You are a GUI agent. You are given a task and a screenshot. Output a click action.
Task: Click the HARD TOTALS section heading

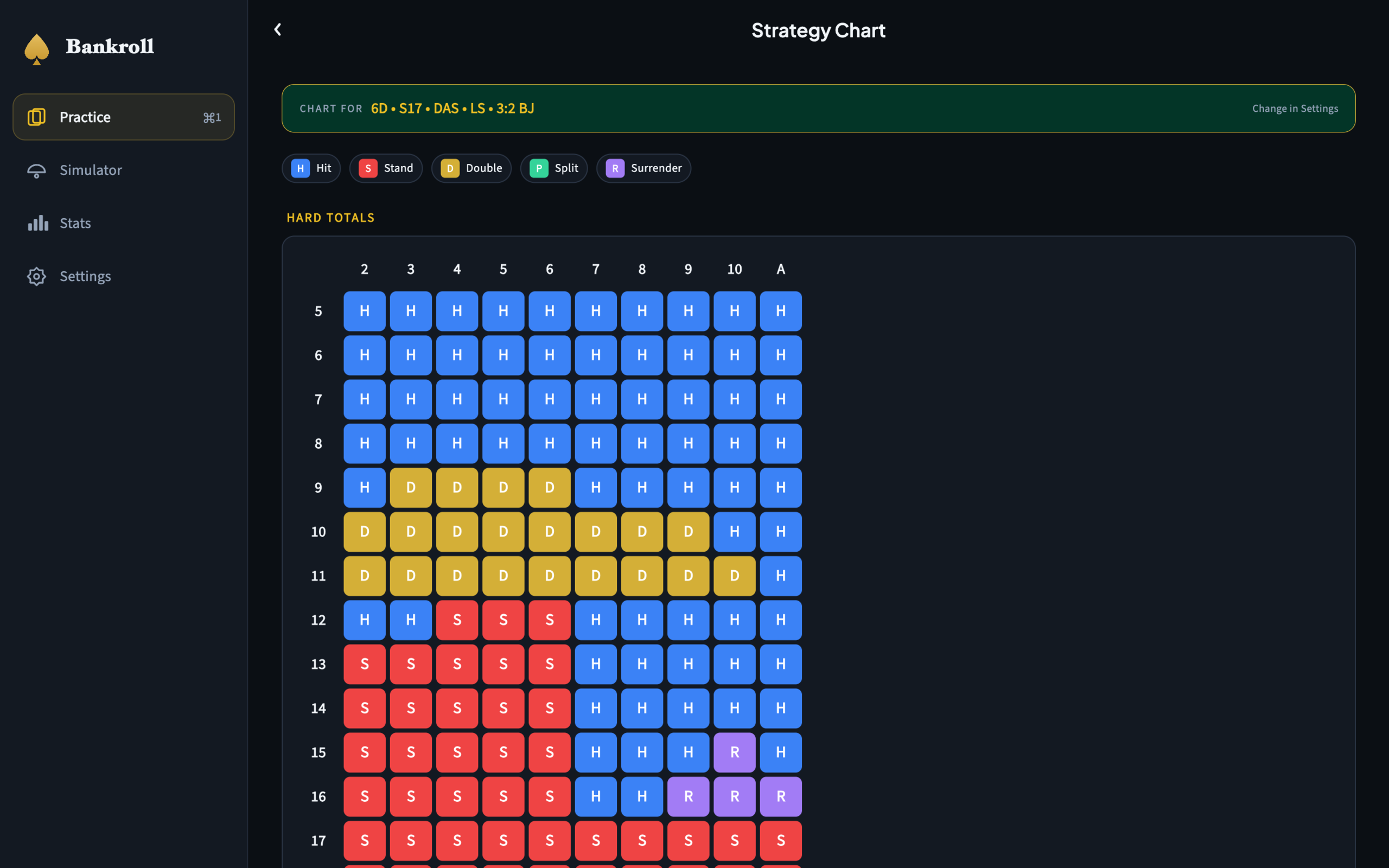(x=330, y=218)
